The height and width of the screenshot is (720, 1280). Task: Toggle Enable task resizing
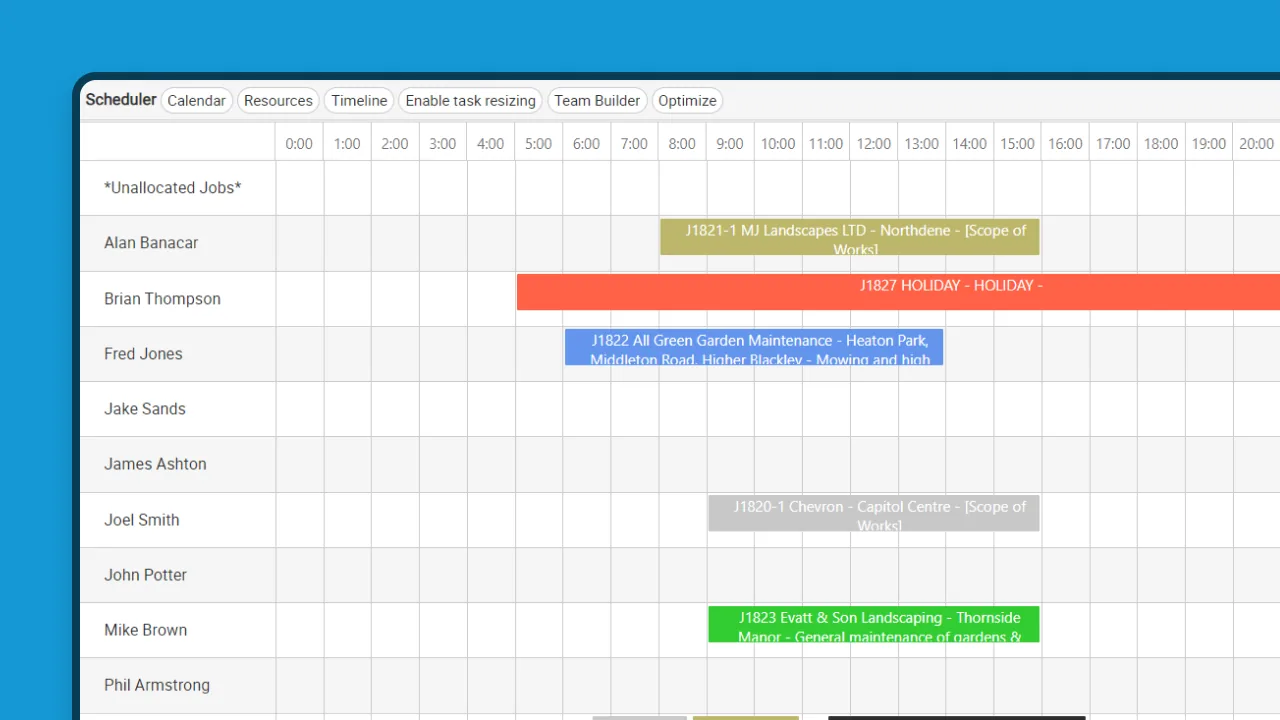[471, 100]
